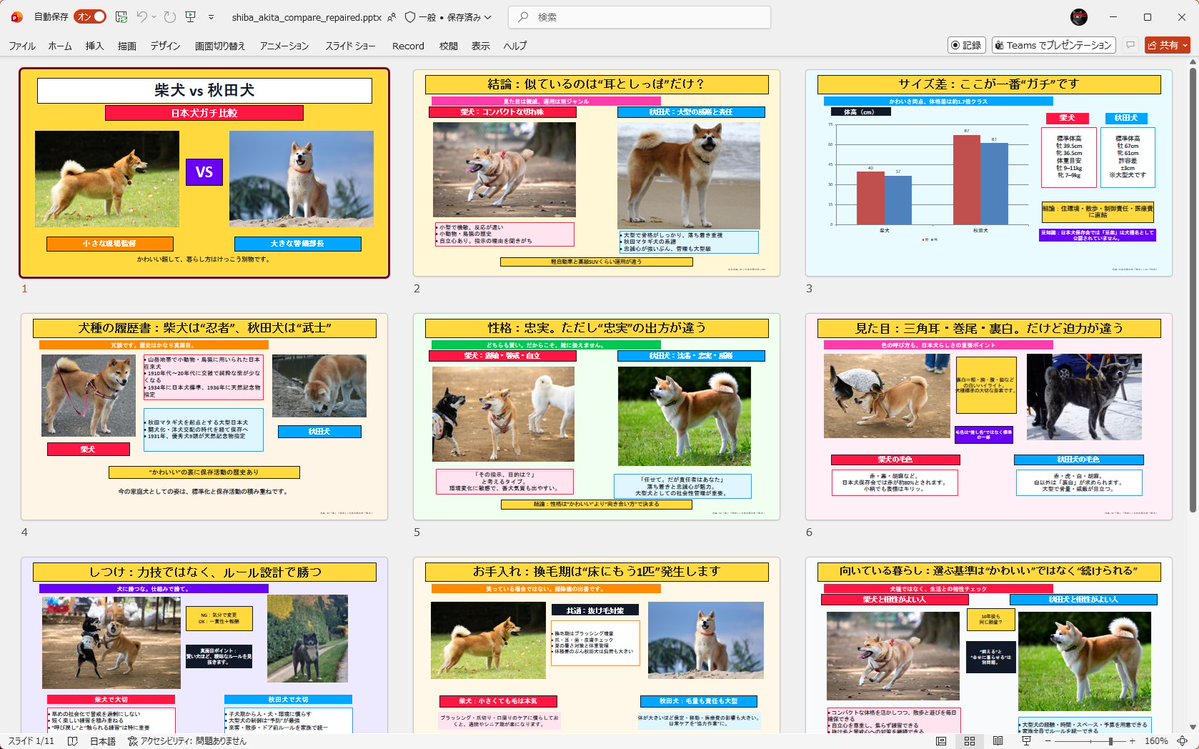Switch to the ホーム tab
This screenshot has width=1199, height=749.
point(60,46)
